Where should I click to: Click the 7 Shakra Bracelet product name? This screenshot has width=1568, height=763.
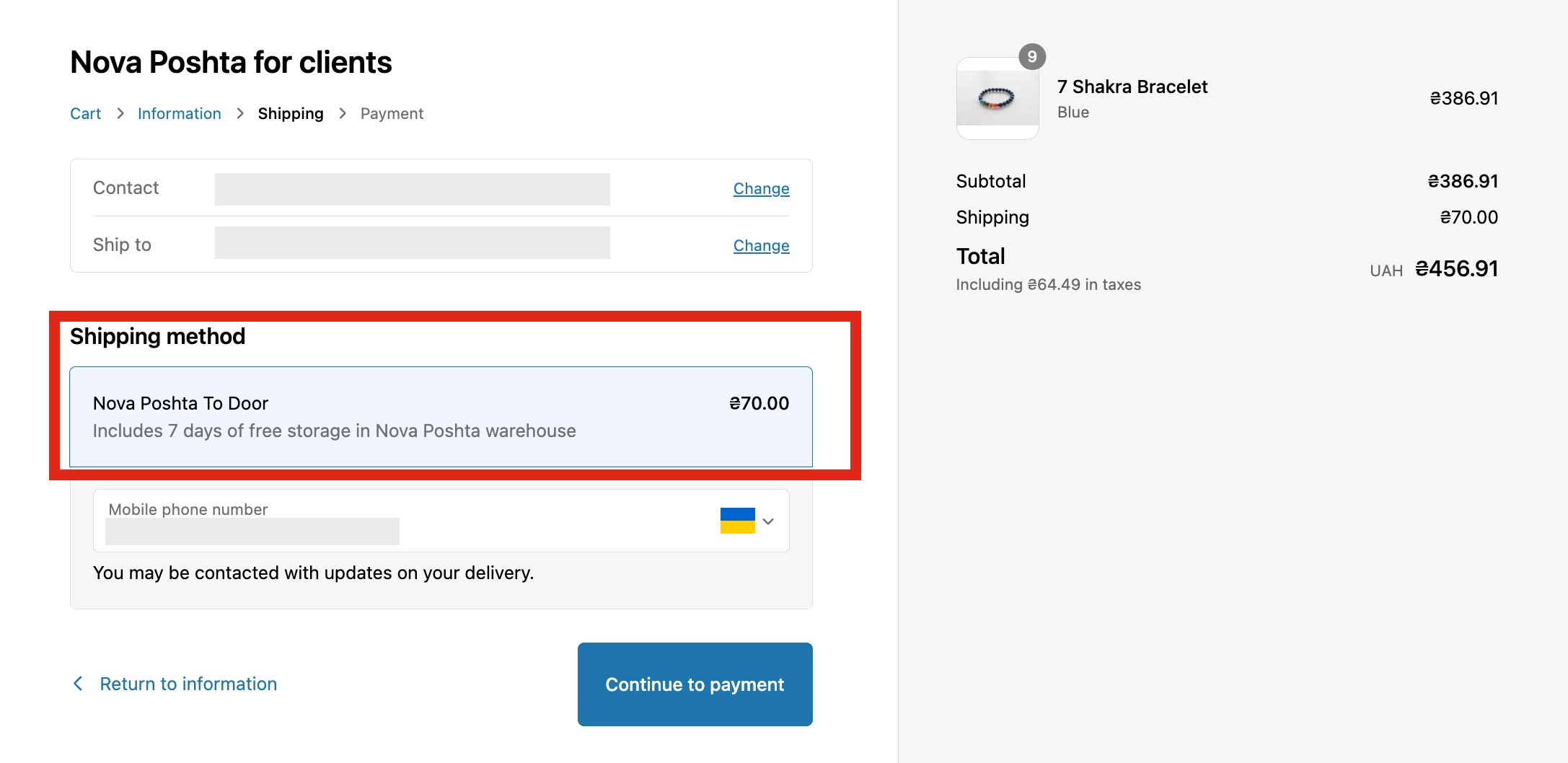pos(1132,87)
